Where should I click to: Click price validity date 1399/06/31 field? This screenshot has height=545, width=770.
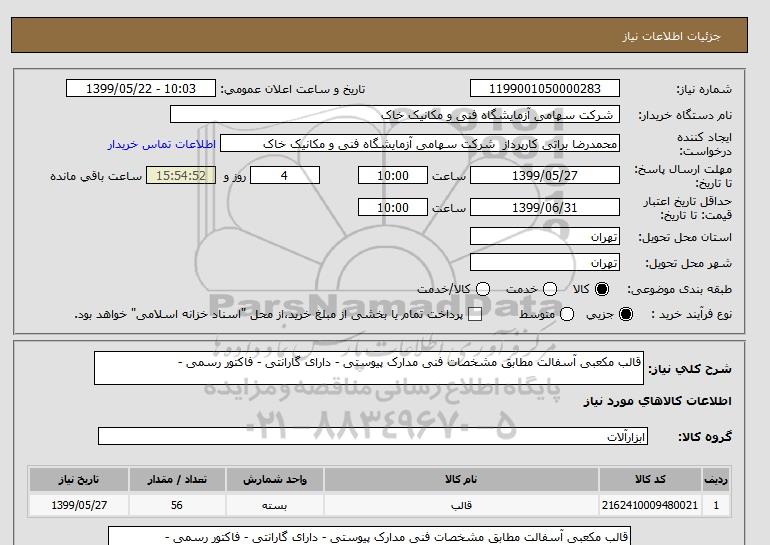545,207
